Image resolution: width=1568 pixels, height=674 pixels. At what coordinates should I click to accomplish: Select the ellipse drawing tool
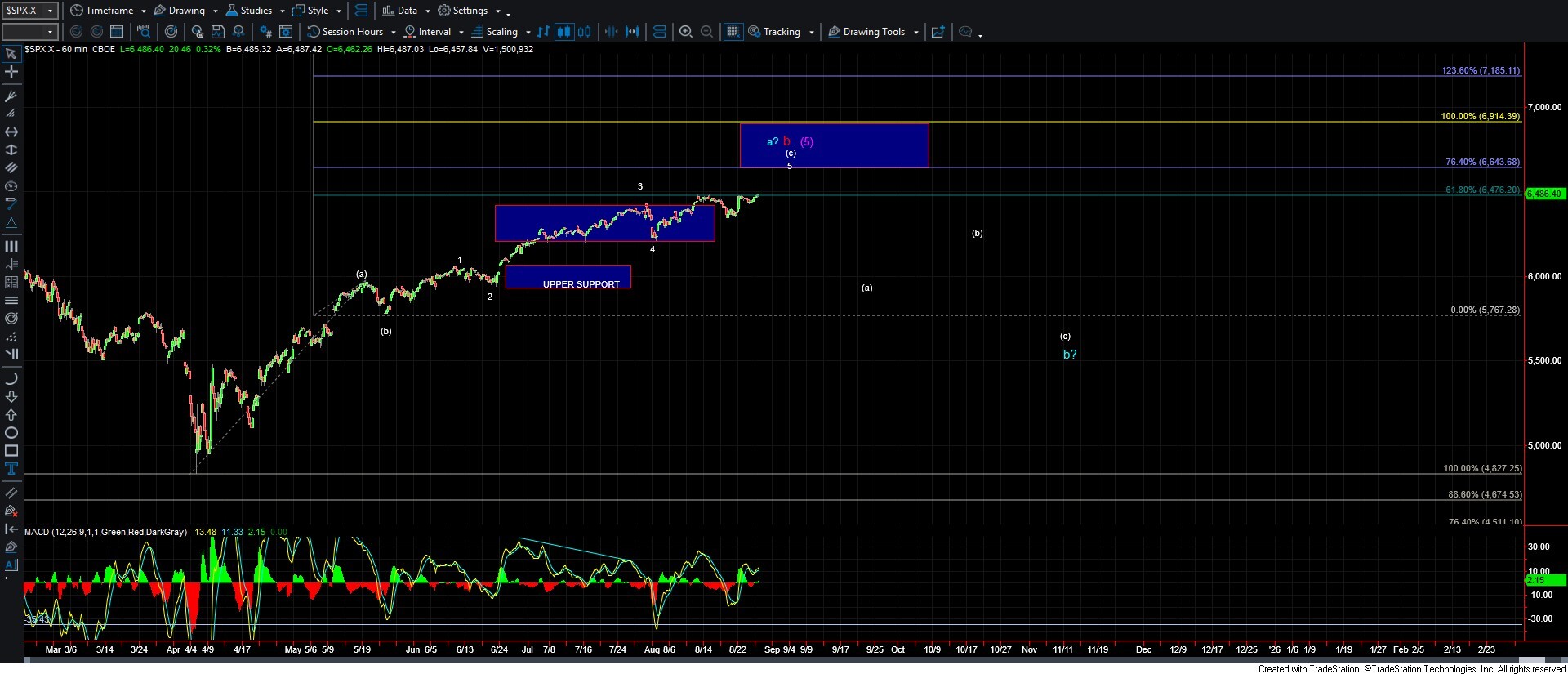click(11, 432)
